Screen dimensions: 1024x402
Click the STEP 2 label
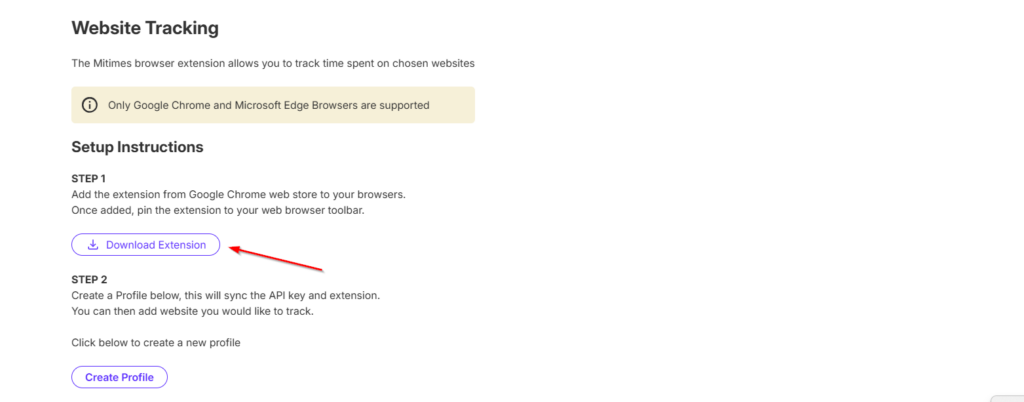(x=89, y=282)
